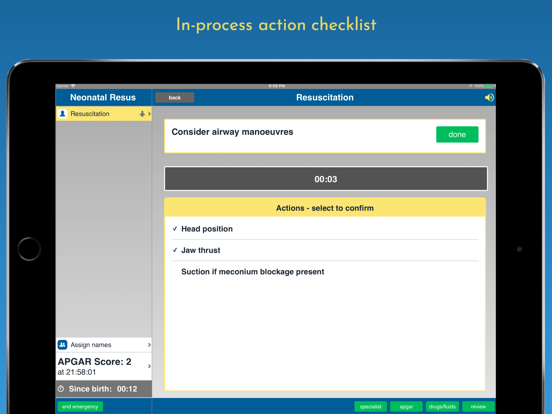Click the Actions - select to confirm header
This screenshot has width=552, height=414.
click(325, 208)
